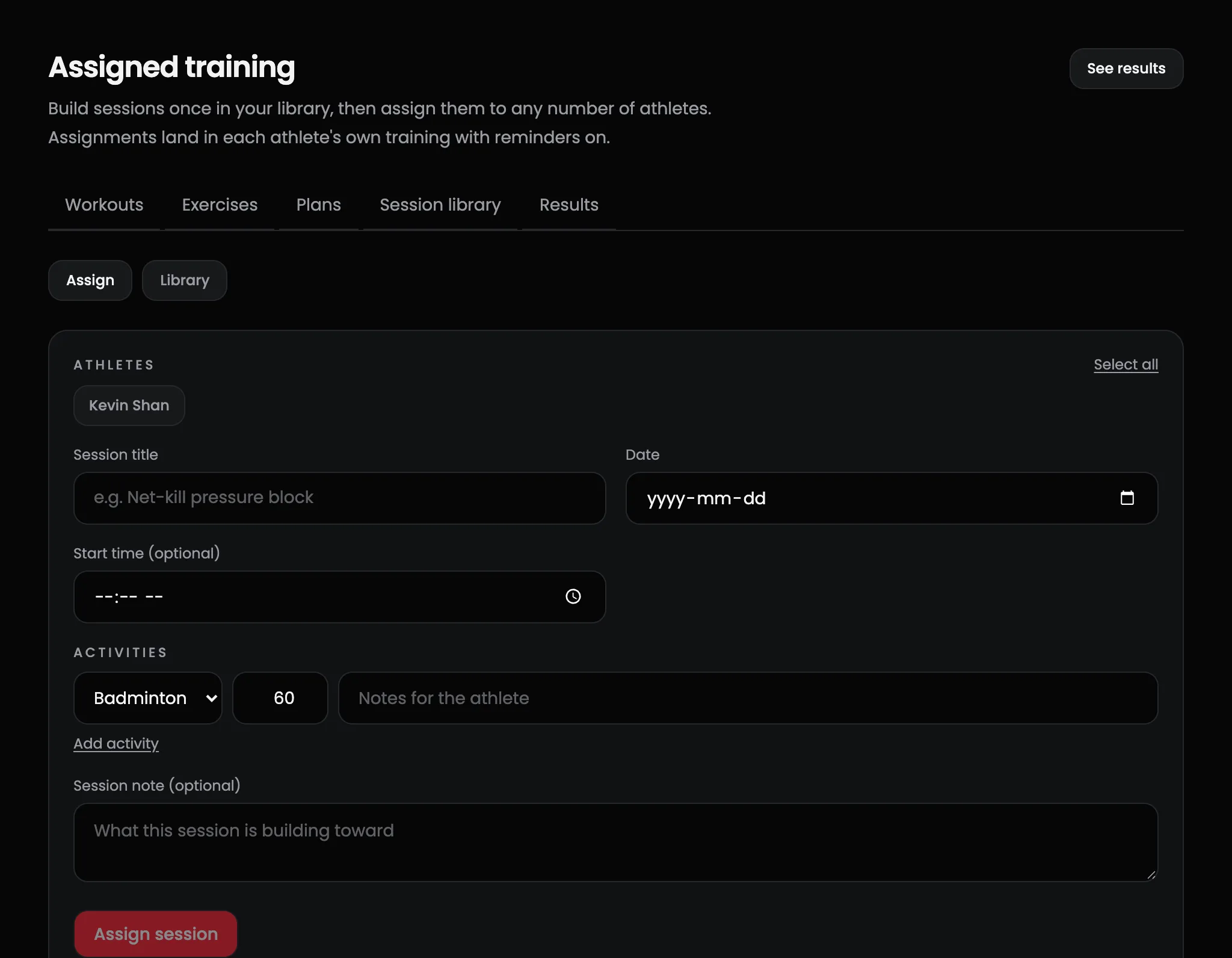Viewport: 1232px width, 958px height.
Task: Switch to the Library pill
Action: coord(185,280)
